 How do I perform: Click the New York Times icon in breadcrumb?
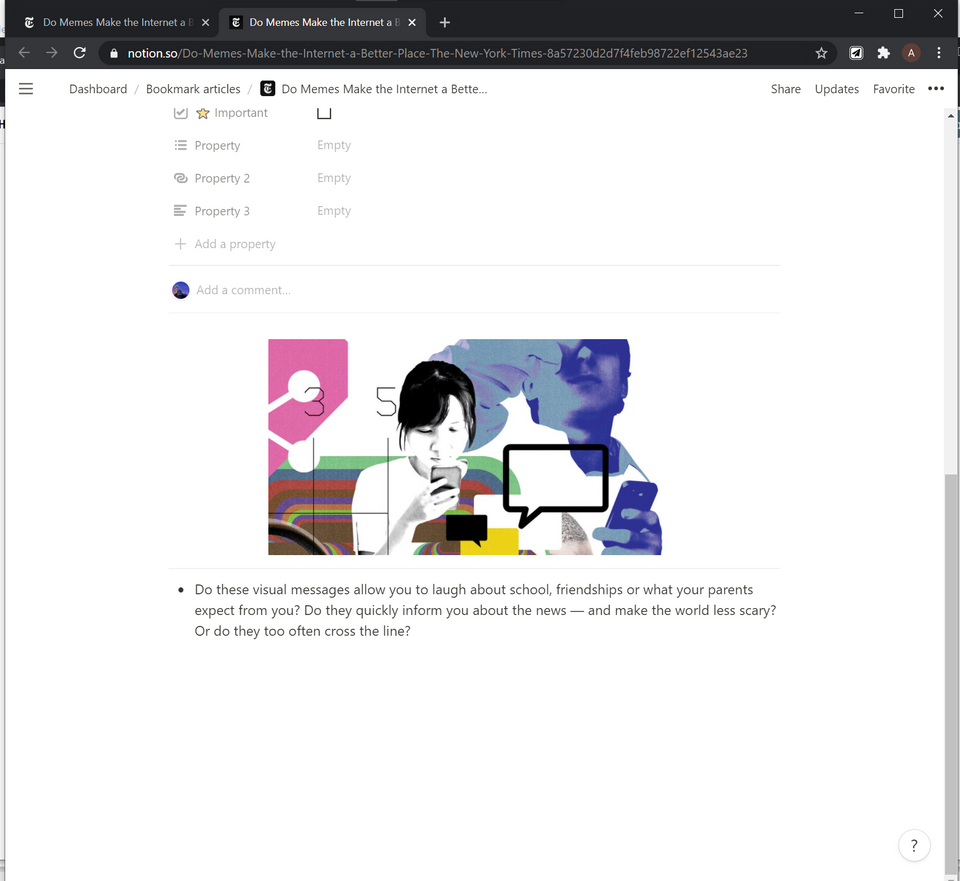(267, 88)
